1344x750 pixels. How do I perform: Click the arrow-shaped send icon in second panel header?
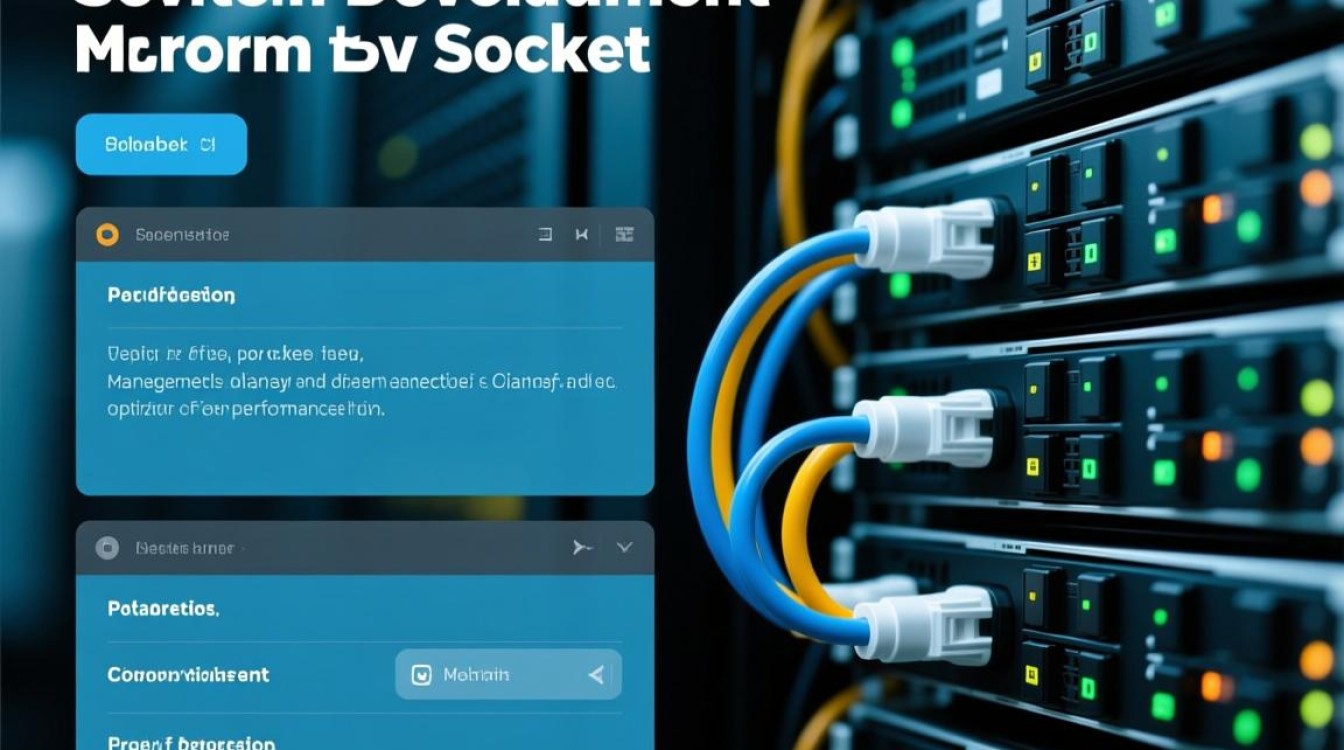click(x=582, y=548)
